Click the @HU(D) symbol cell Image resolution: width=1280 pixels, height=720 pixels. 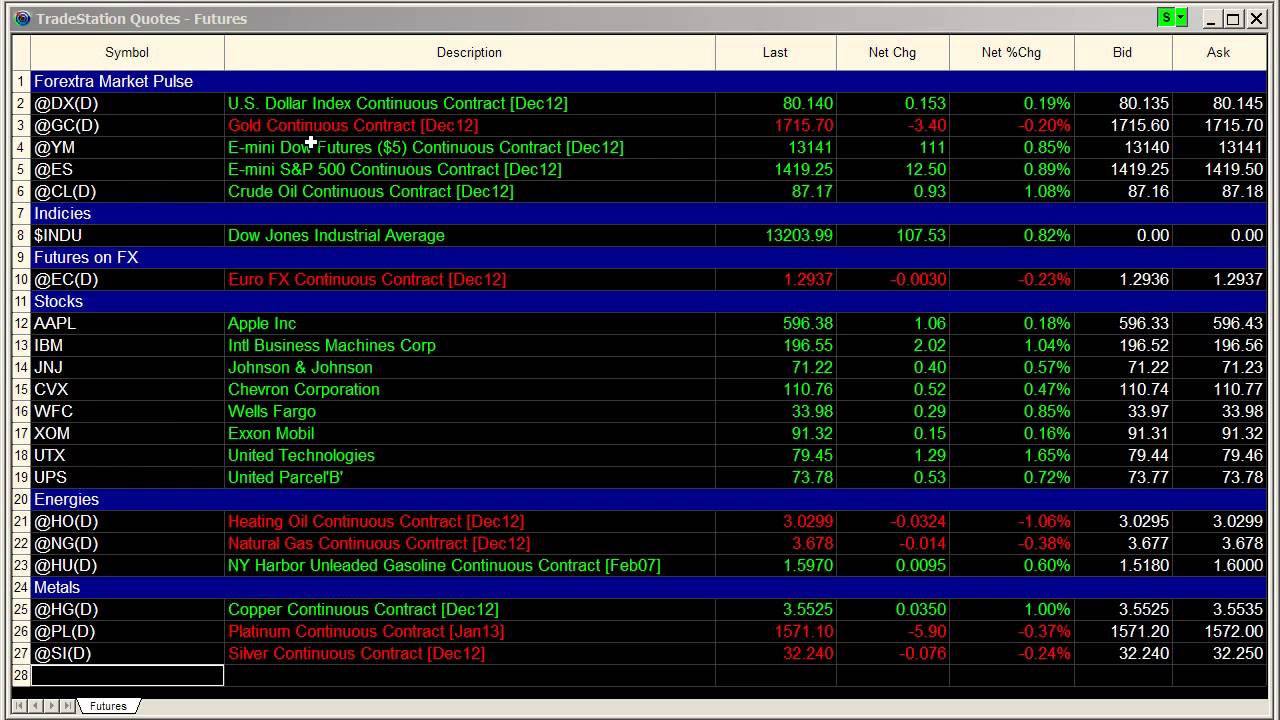127,565
